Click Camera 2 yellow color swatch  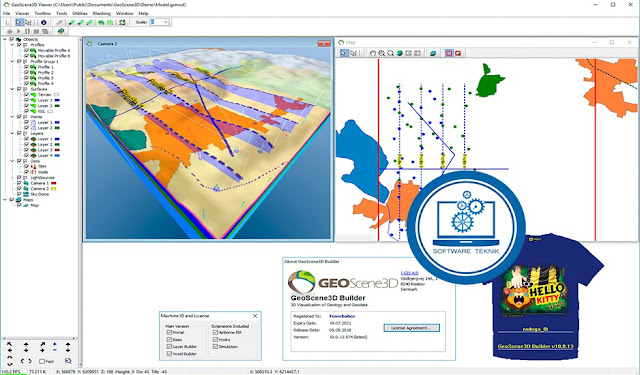pyautogui.click(x=54, y=189)
